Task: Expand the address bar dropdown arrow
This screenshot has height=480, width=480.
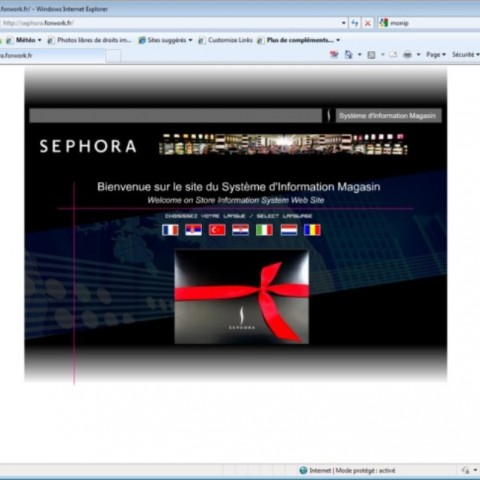Action: pyautogui.click(x=344, y=23)
